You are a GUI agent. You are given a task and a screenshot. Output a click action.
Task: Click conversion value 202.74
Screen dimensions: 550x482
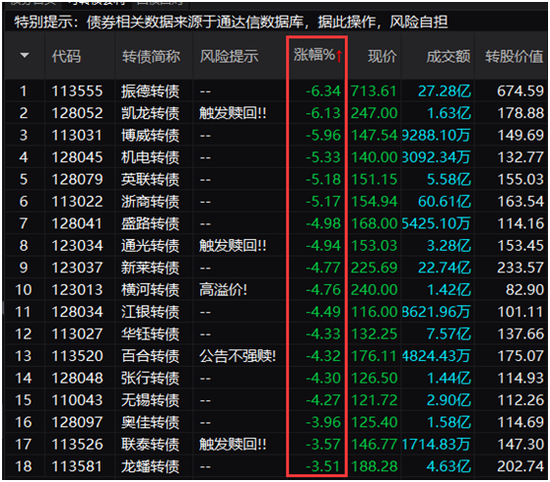click(521, 467)
